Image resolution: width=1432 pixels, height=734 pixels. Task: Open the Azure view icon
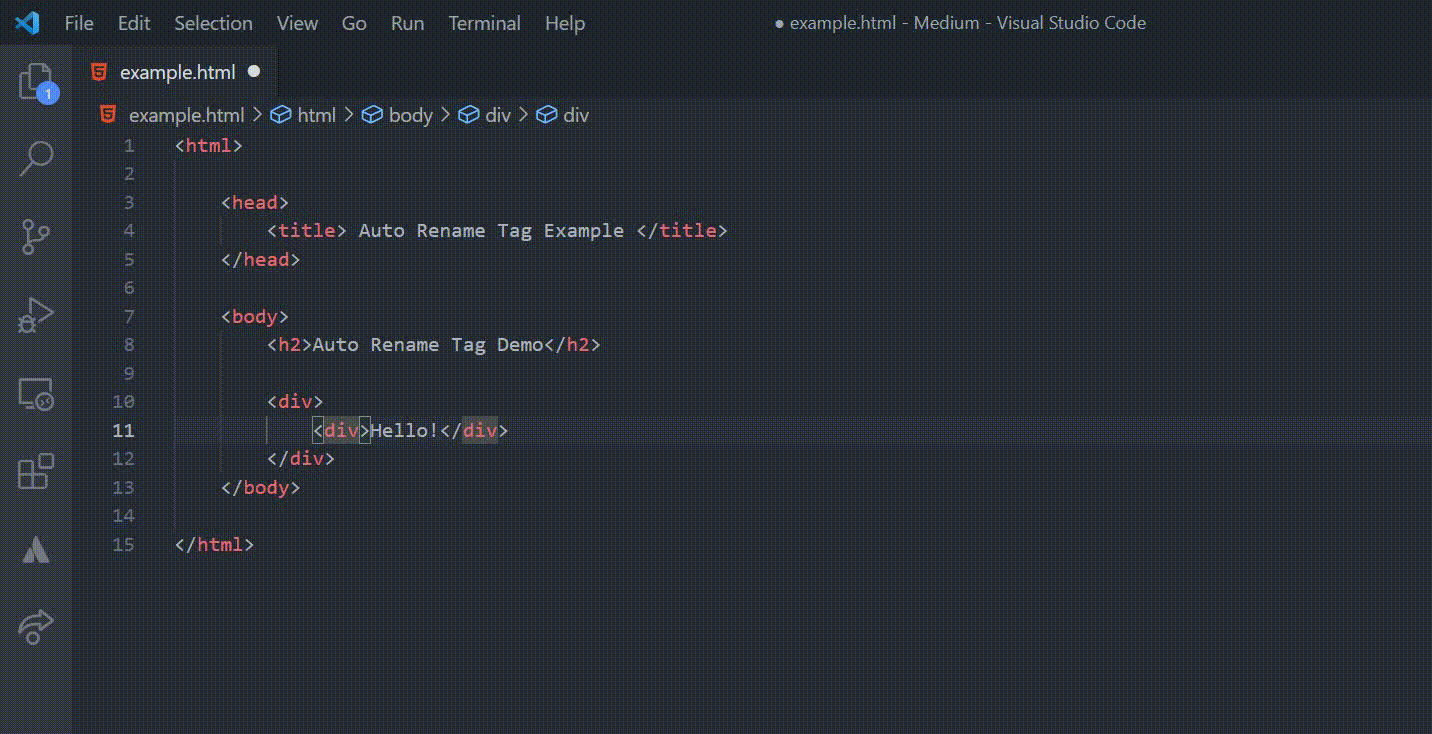point(36,549)
